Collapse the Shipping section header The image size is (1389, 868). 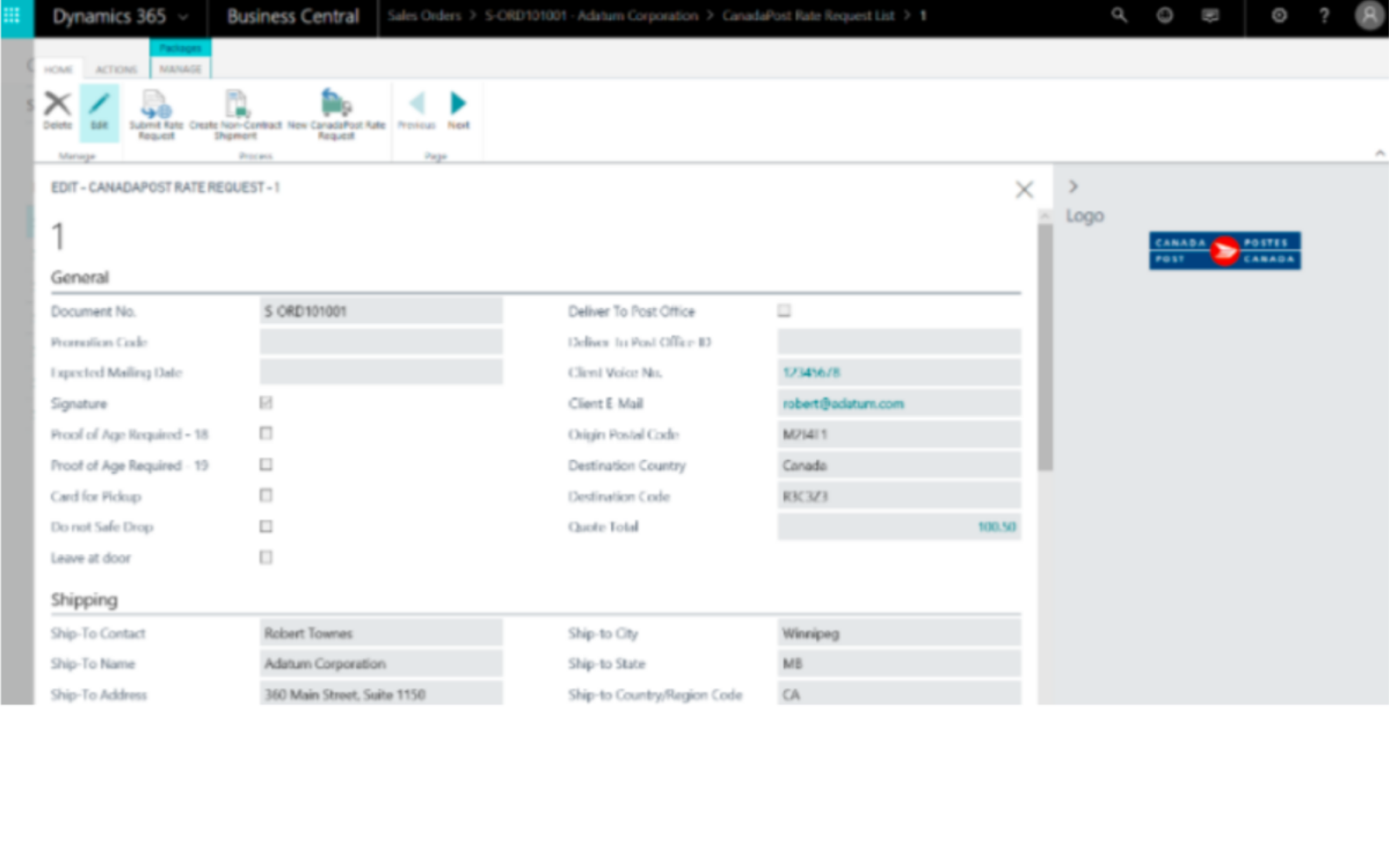pyautogui.click(x=84, y=600)
